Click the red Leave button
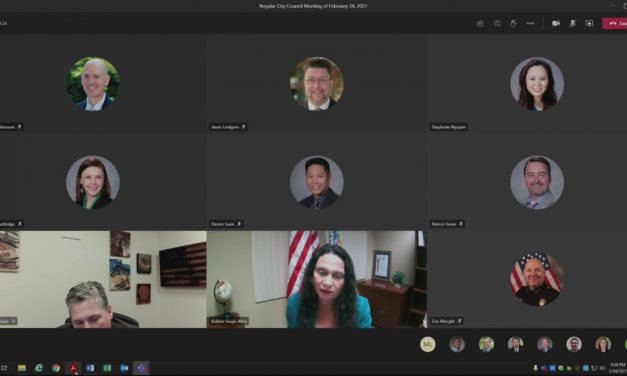This screenshot has height=376, width=627. tap(615, 24)
